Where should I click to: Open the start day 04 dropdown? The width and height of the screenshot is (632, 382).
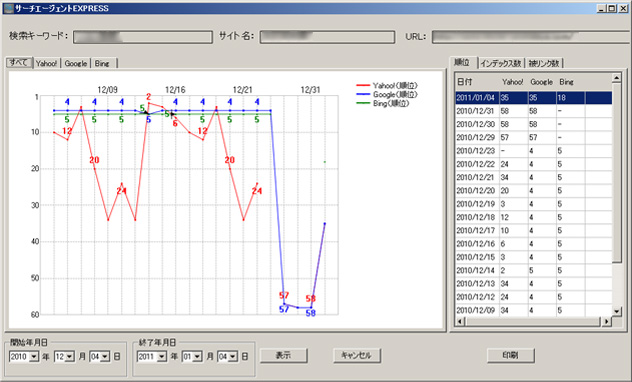(x=105, y=357)
